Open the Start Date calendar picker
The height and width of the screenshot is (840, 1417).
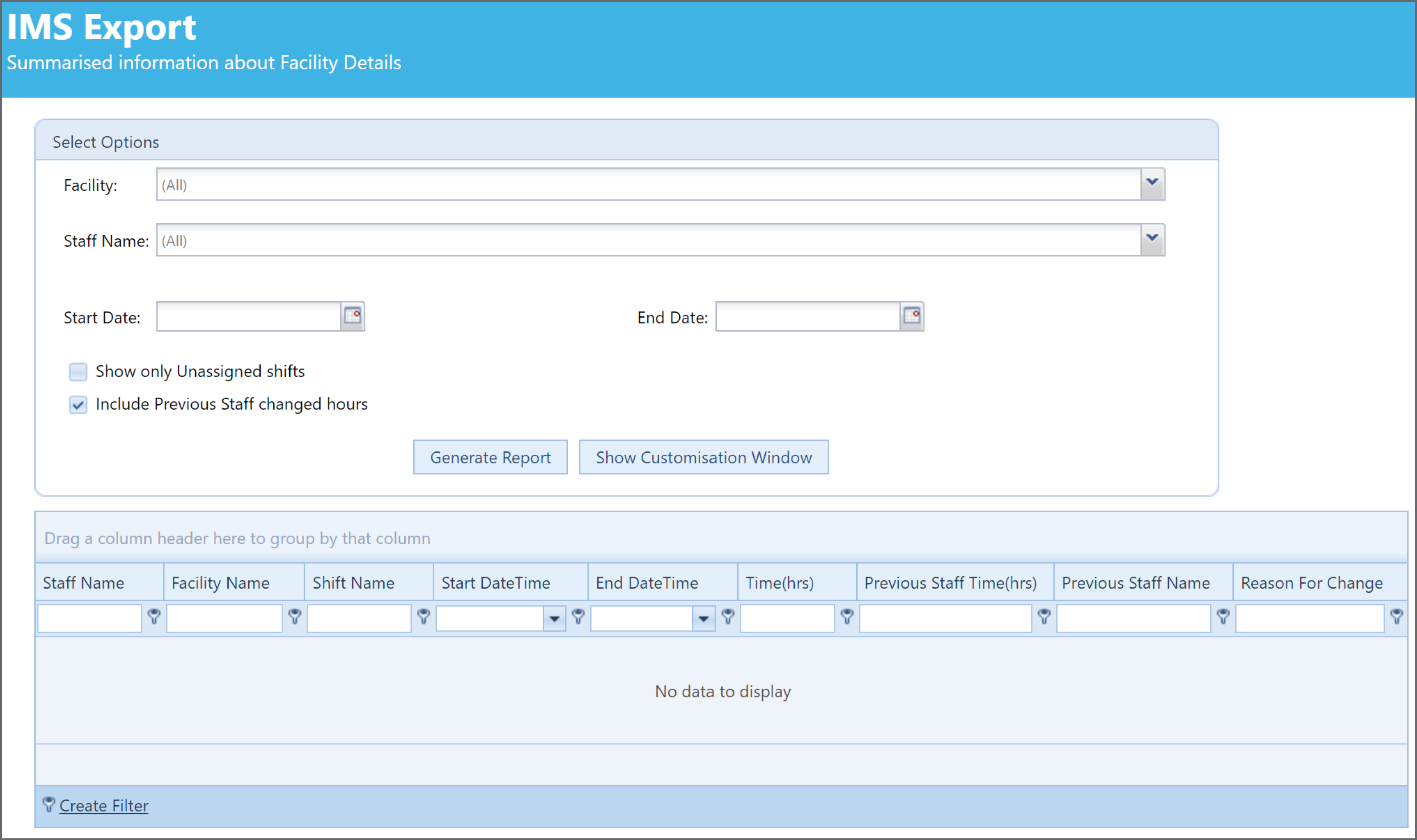353,316
